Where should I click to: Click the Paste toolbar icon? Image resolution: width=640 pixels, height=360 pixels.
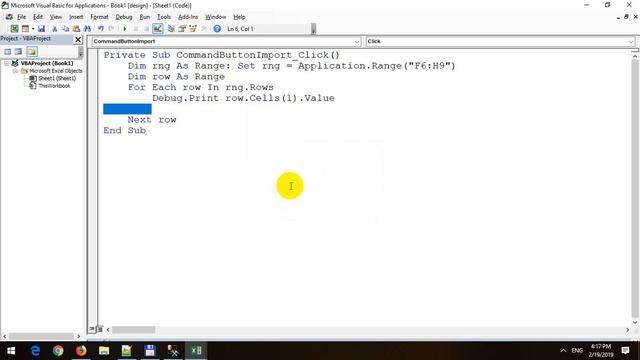(76, 29)
